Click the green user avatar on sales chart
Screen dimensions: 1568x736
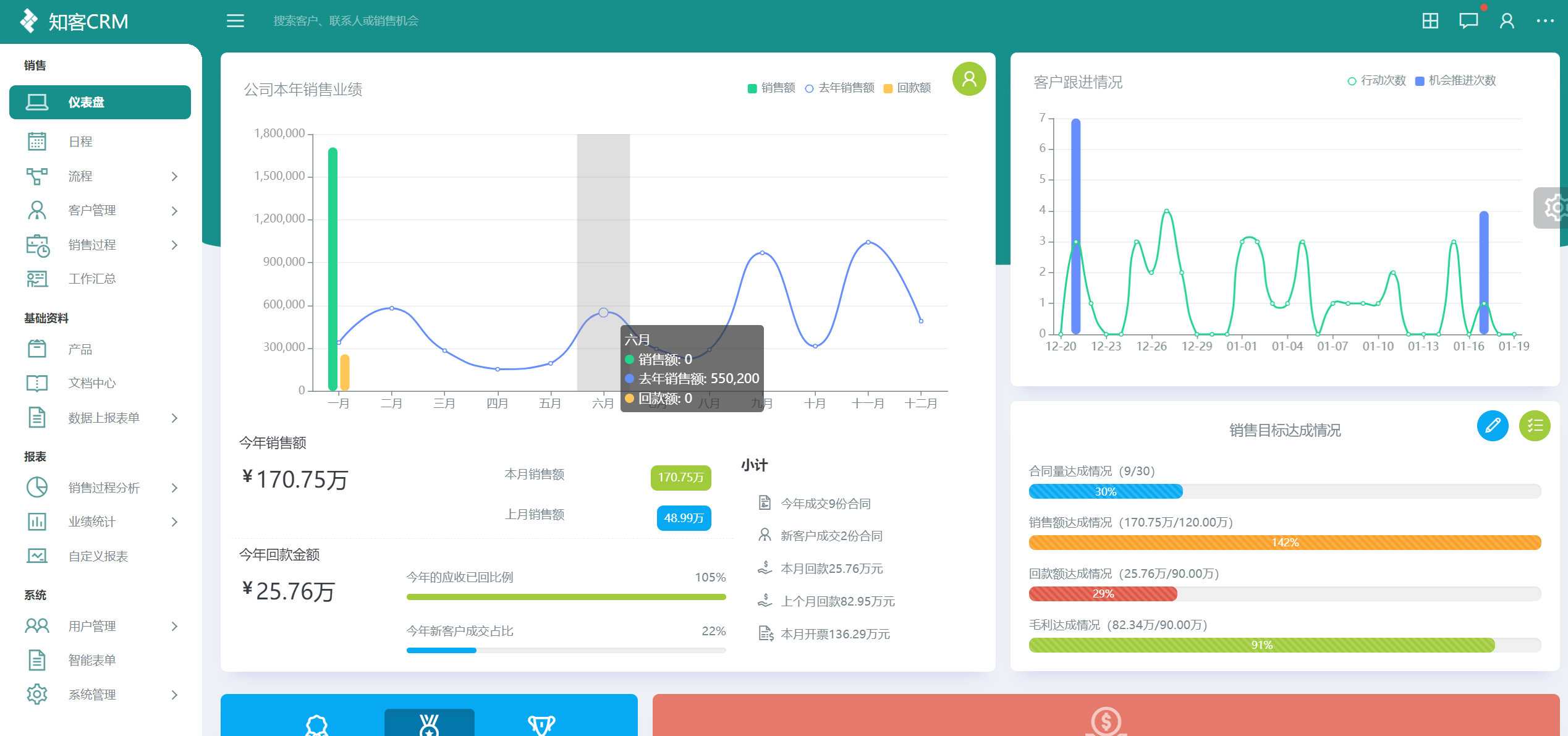(969, 79)
